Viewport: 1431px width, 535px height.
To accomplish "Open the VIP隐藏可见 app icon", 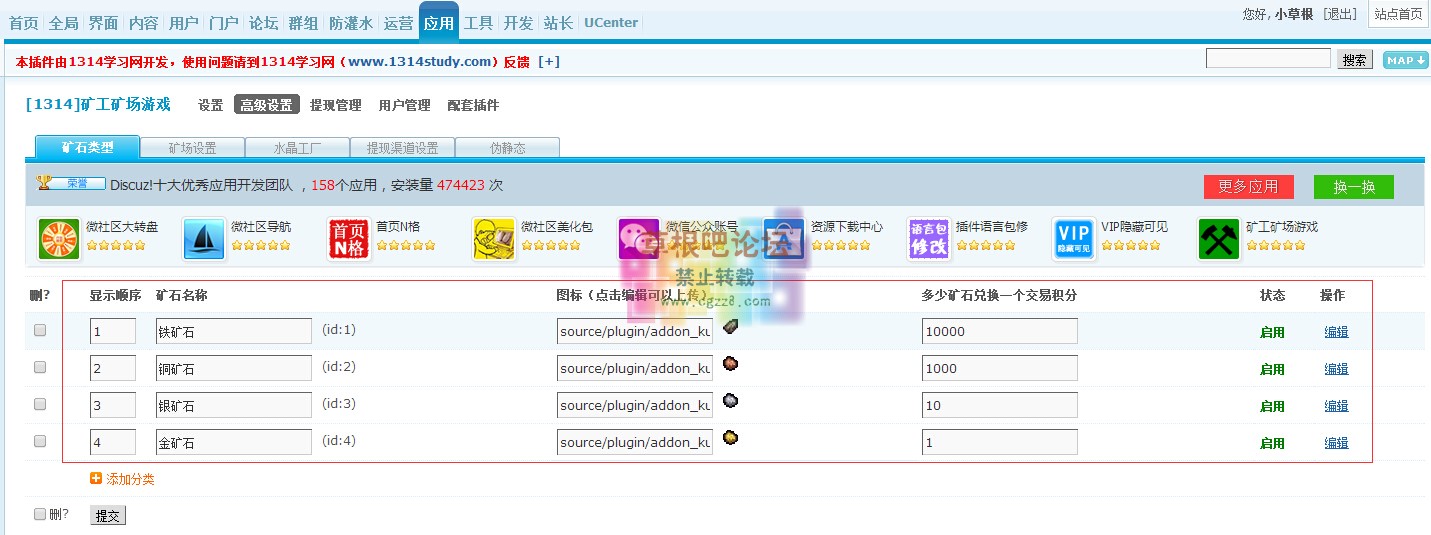I will point(1074,239).
